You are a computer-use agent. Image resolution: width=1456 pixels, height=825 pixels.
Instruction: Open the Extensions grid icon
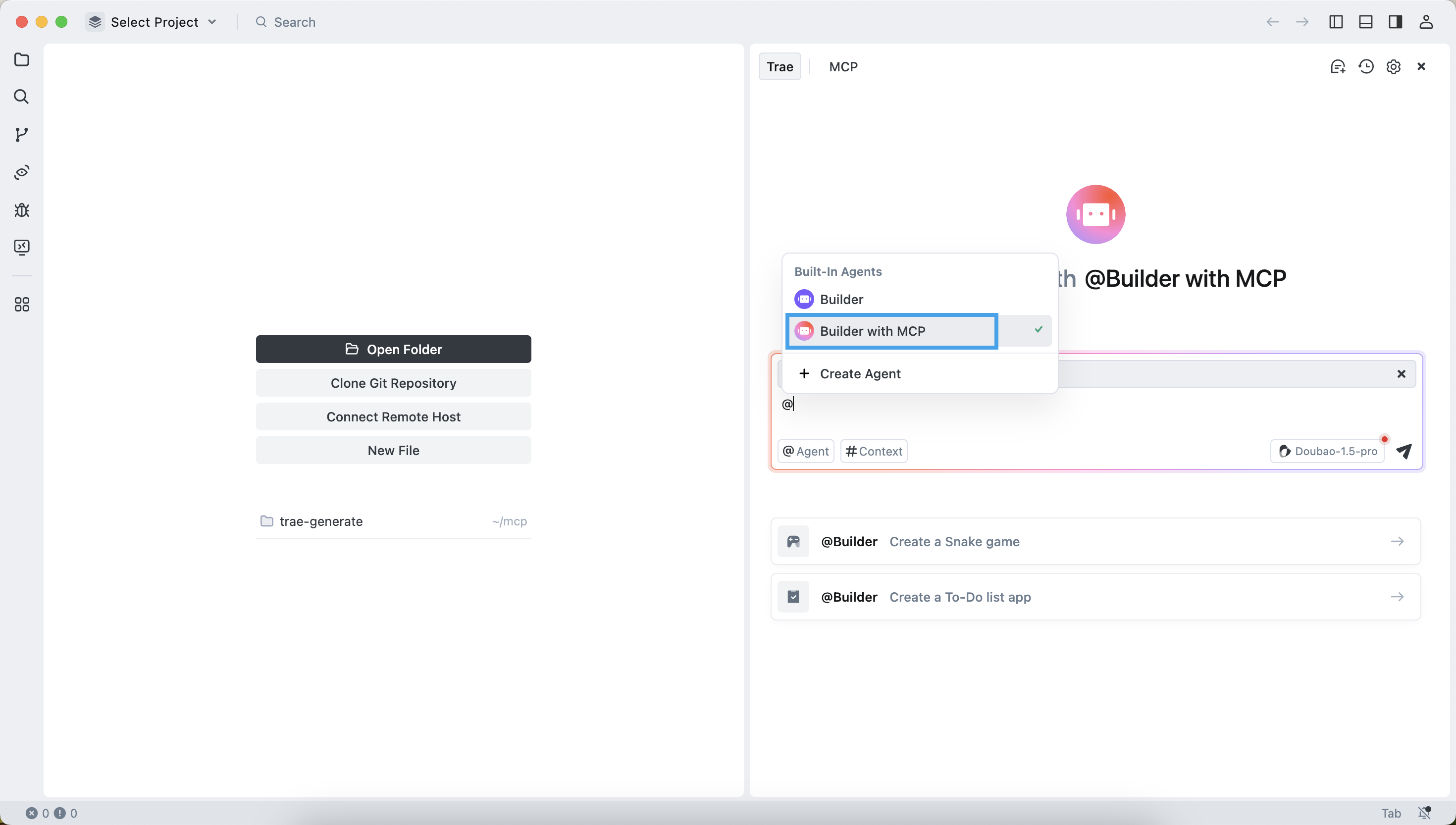pos(21,305)
